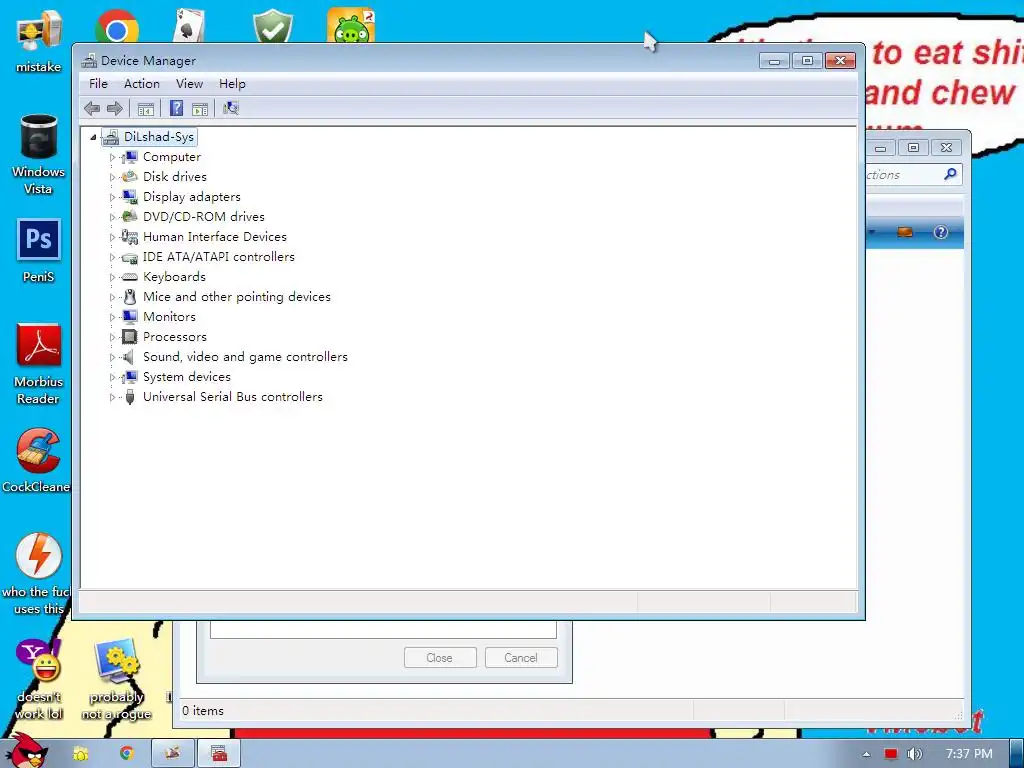The width and height of the screenshot is (1024, 768).
Task: Collapse the DiLshad-Sys root node
Action: [x=93, y=137]
